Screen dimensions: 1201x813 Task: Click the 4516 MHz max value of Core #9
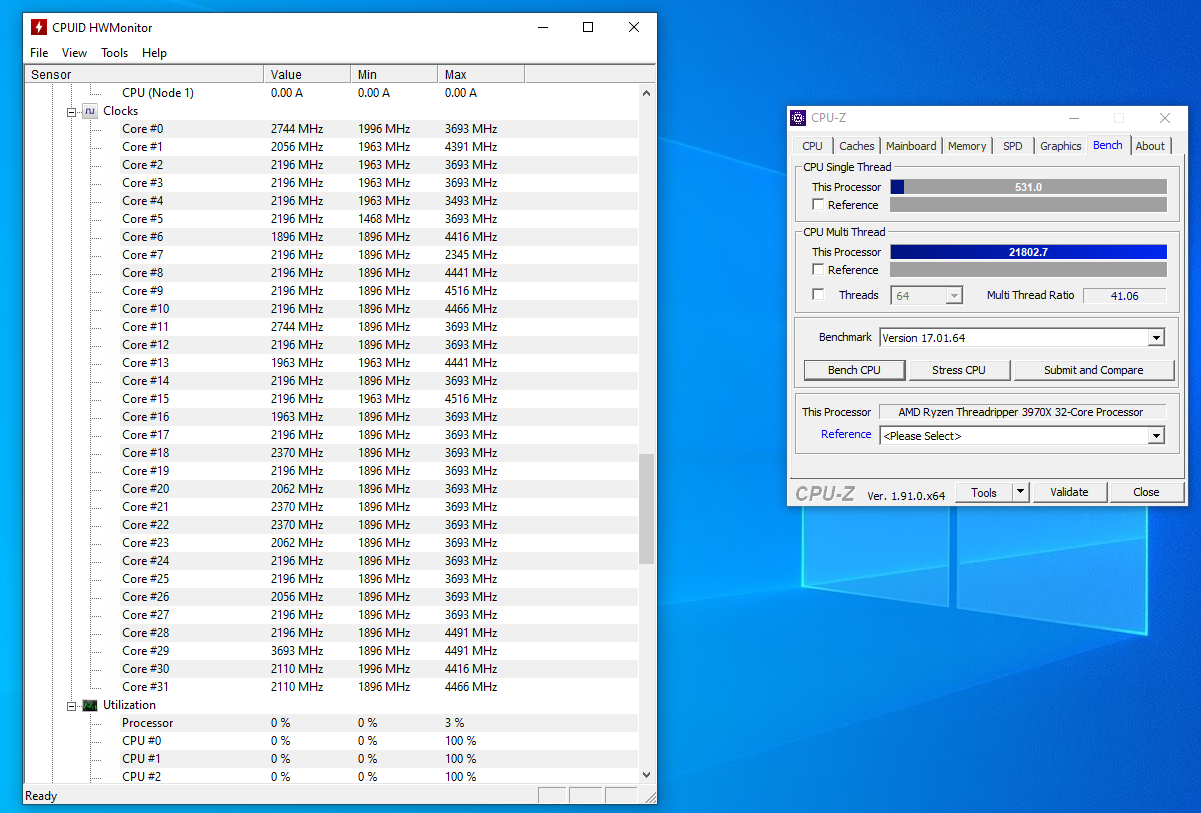pos(471,291)
